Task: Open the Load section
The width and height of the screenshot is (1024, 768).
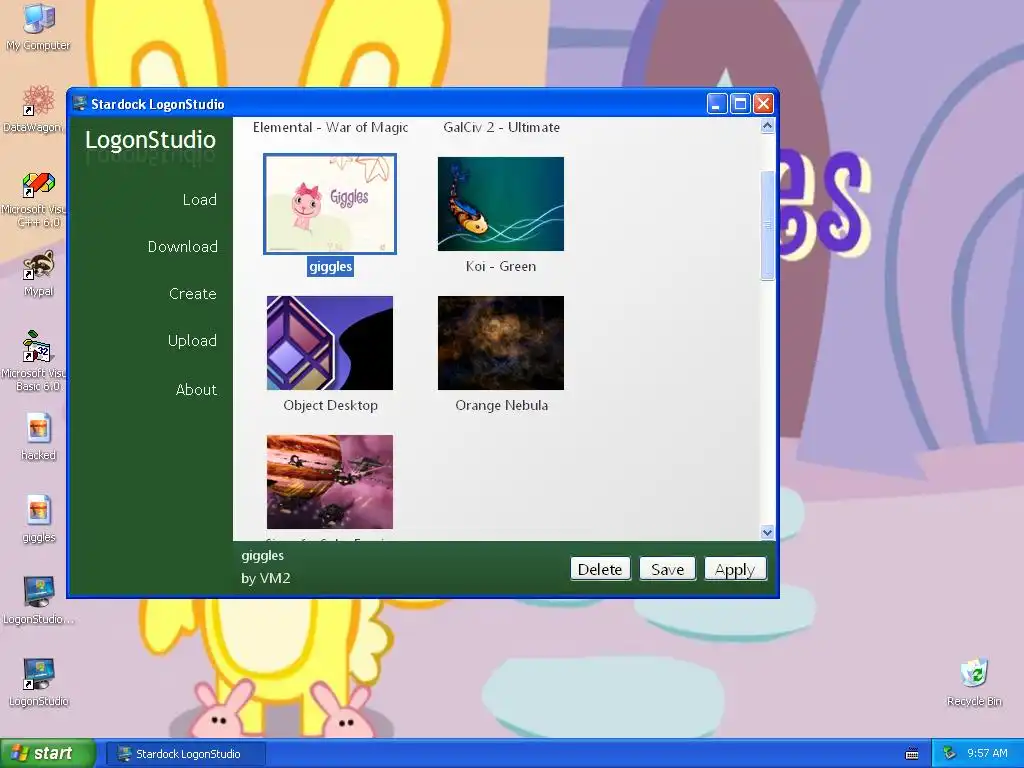Action: [x=199, y=200]
